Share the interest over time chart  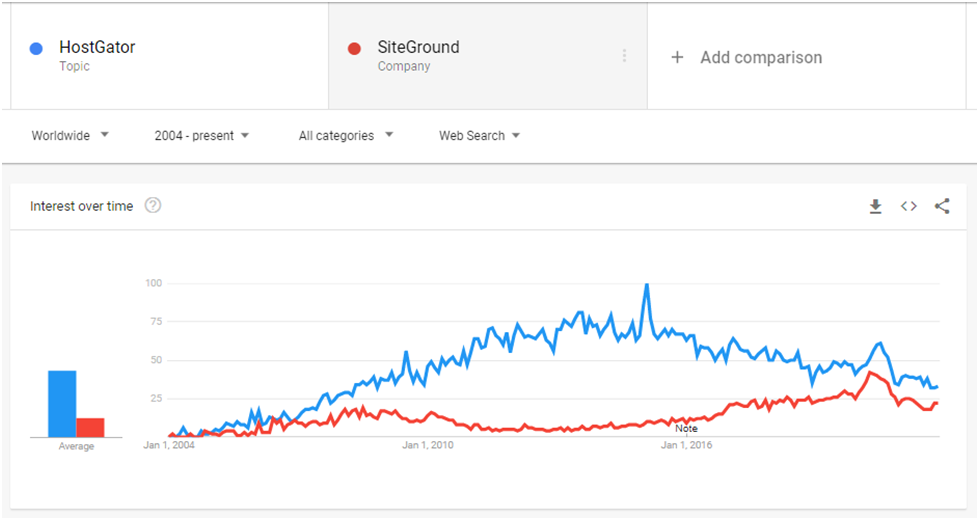(942, 206)
